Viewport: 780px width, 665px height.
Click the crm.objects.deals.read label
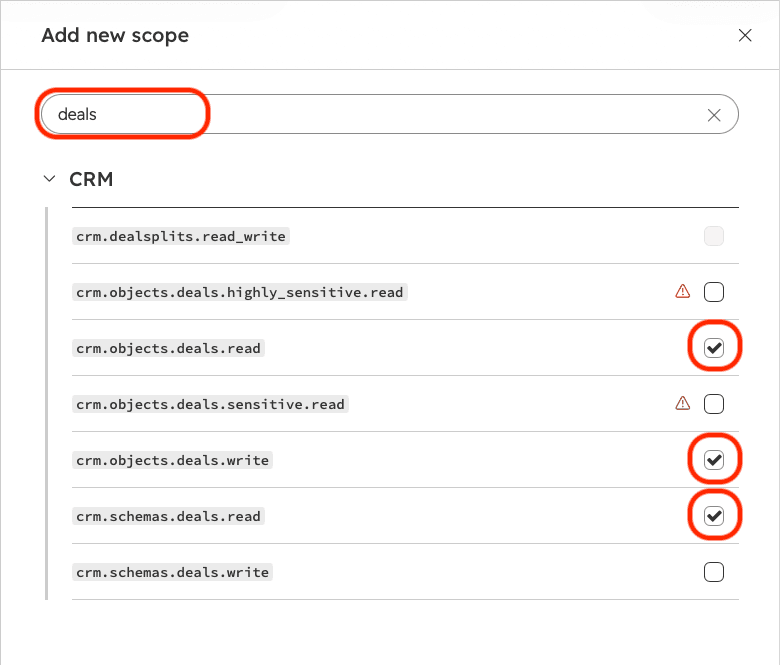point(168,348)
